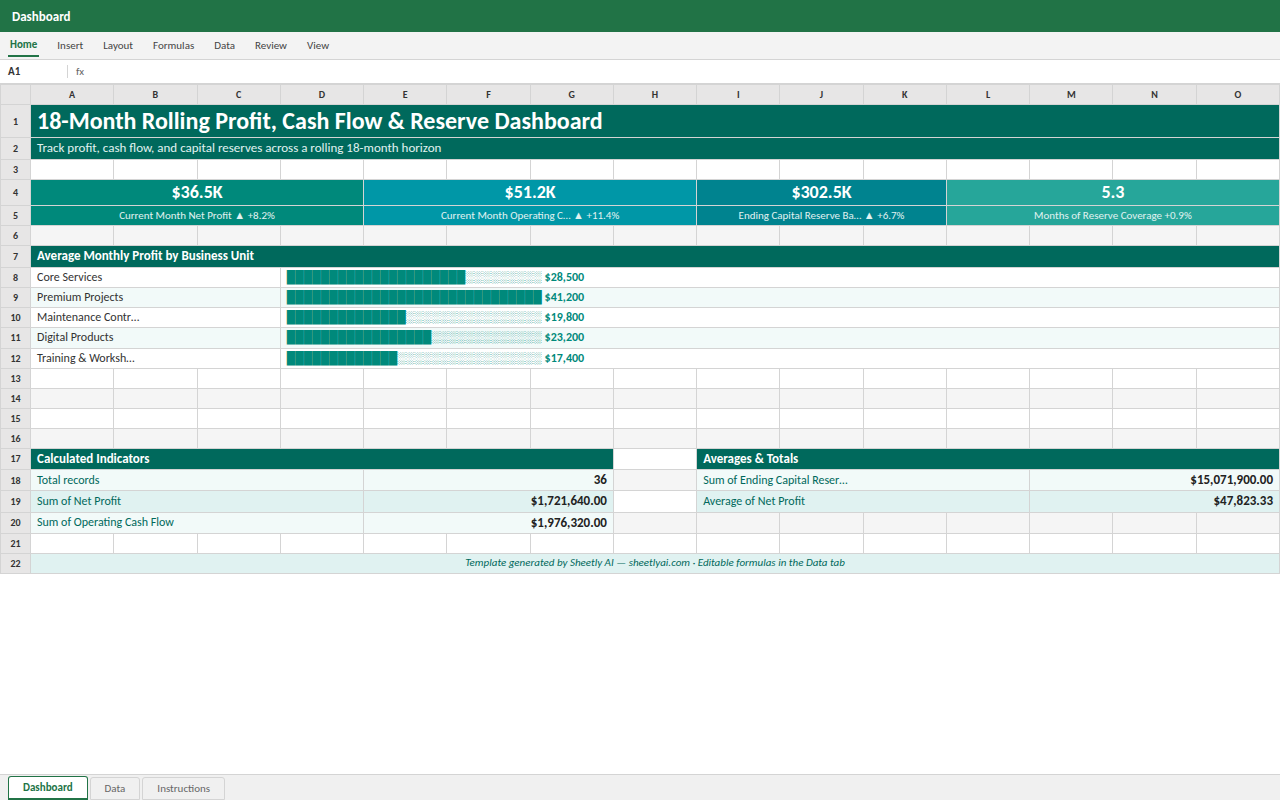Click into the formula bar field

(x=680, y=71)
